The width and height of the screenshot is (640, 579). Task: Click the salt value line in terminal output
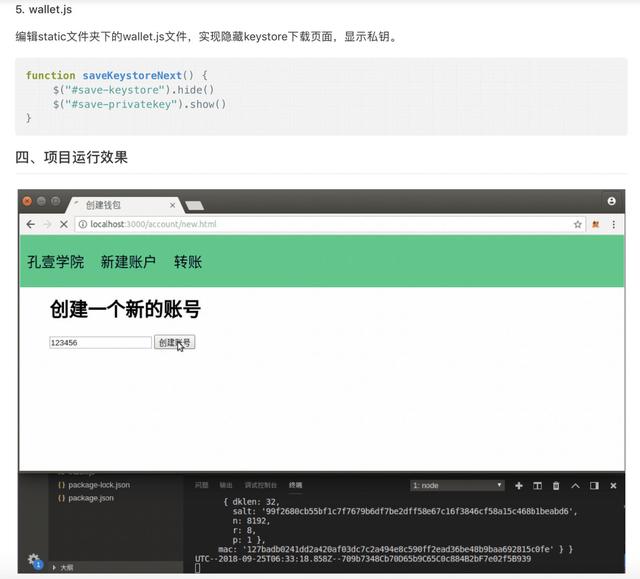pyautogui.click(x=405, y=511)
